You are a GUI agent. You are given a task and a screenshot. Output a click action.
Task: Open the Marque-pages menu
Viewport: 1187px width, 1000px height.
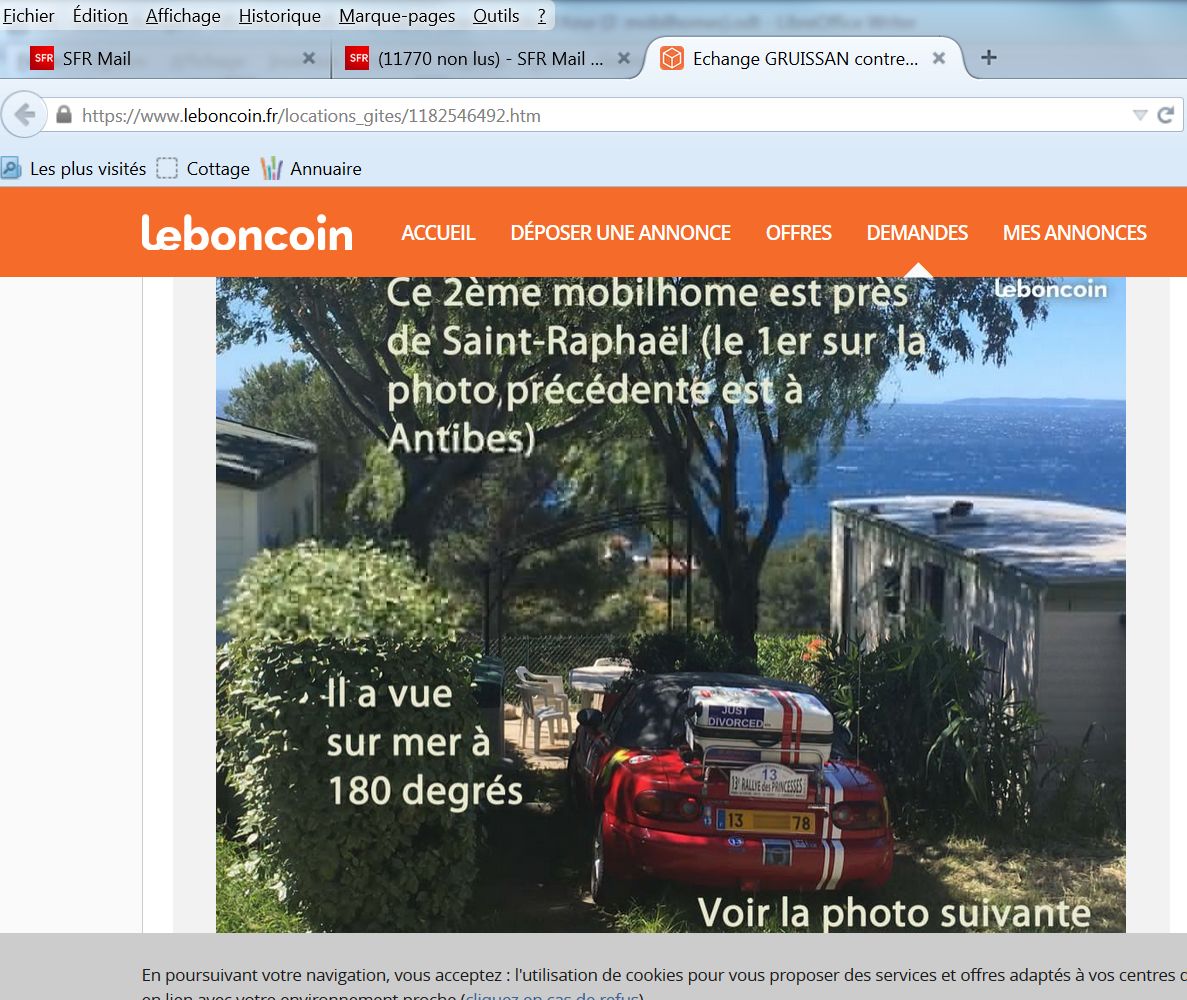tap(397, 16)
